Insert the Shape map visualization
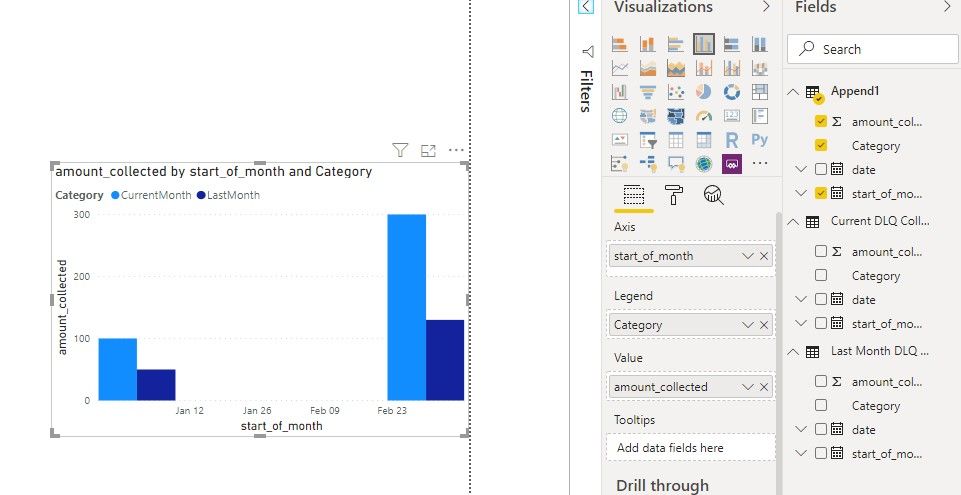 point(676,116)
